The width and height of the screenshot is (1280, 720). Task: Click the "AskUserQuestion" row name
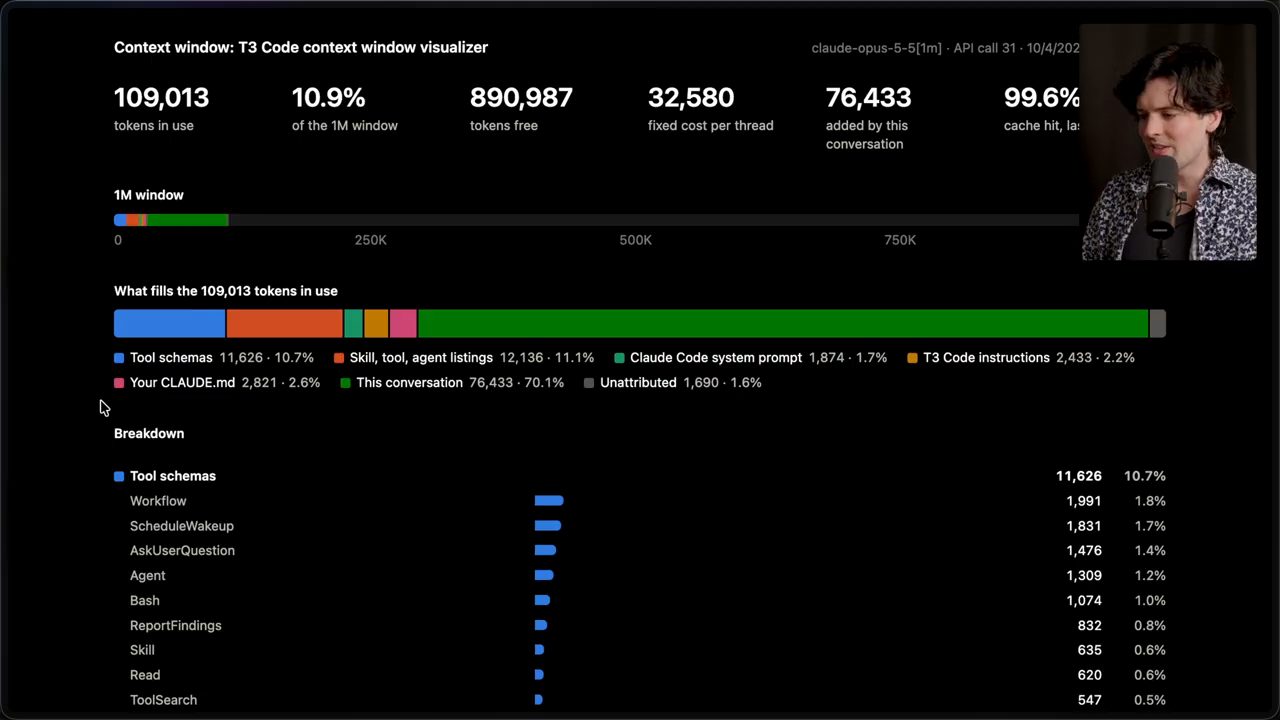pyautogui.click(x=182, y=551)
